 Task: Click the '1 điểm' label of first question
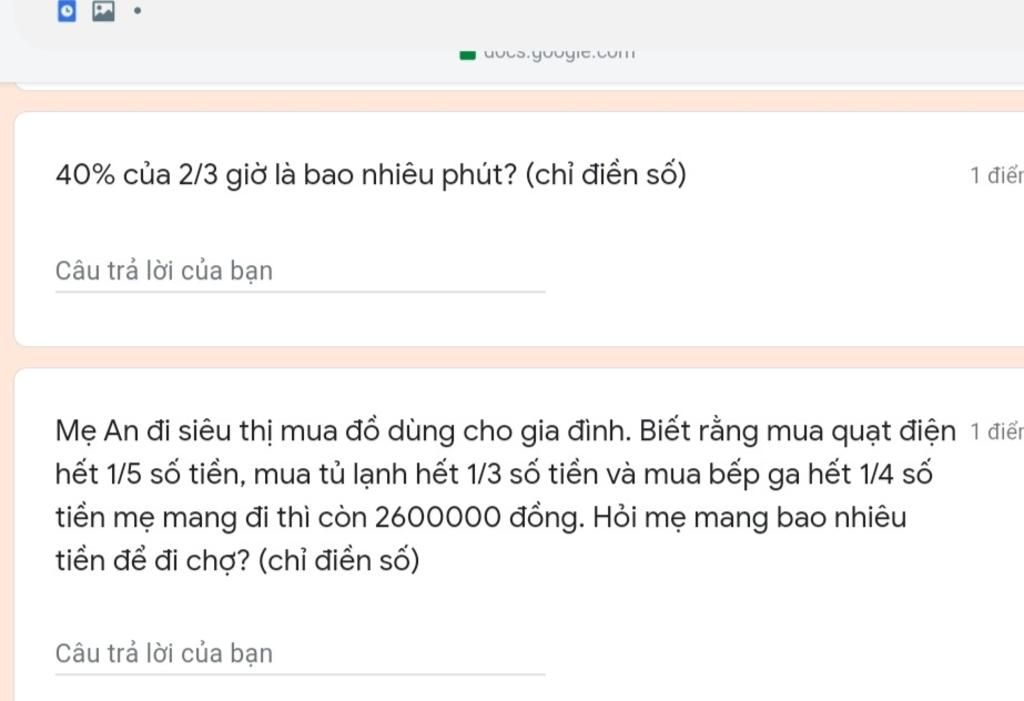pyautogui.click(x=997, y=176)
